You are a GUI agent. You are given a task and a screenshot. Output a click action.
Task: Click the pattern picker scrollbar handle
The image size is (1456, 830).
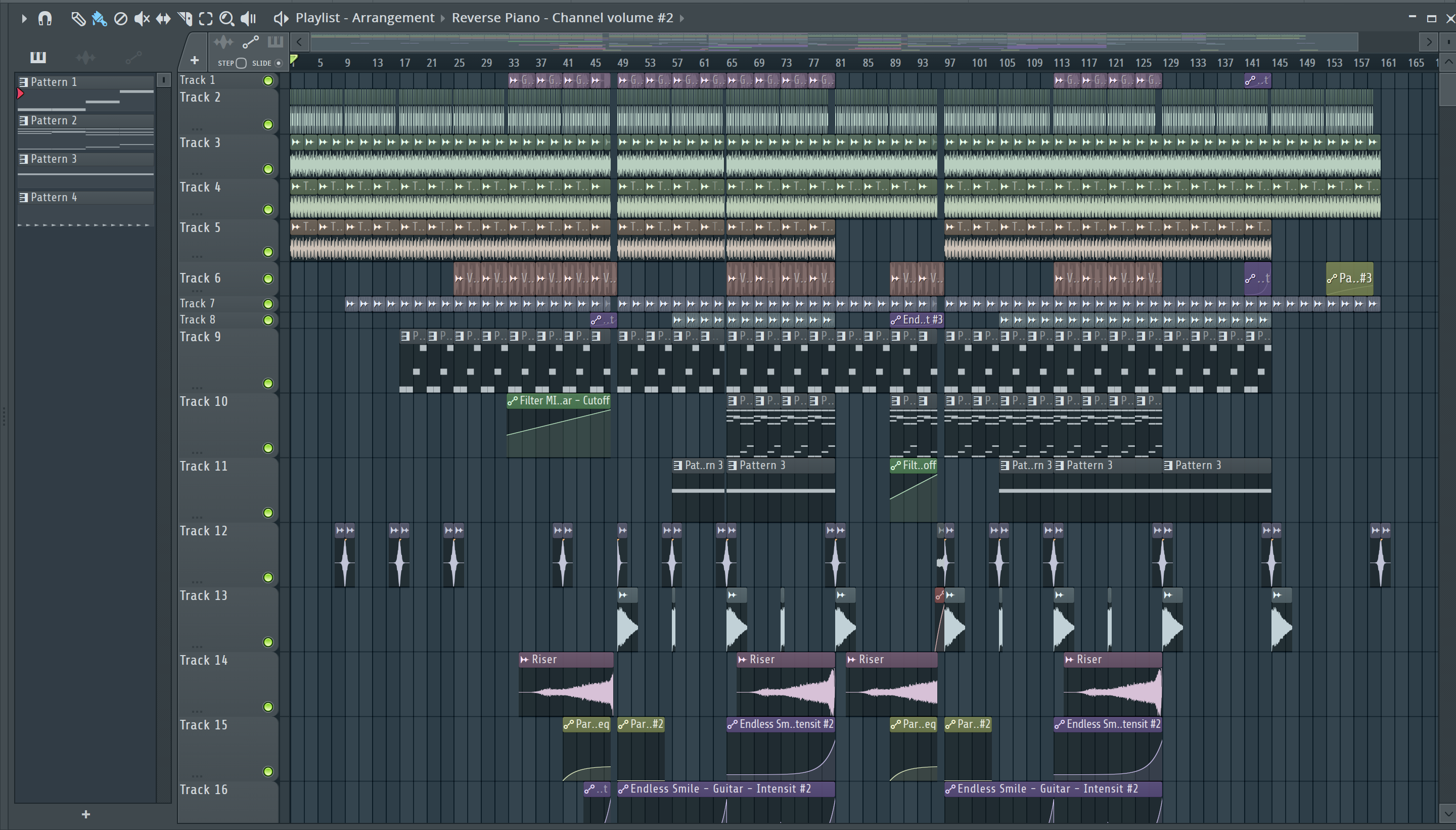(164, 80)
